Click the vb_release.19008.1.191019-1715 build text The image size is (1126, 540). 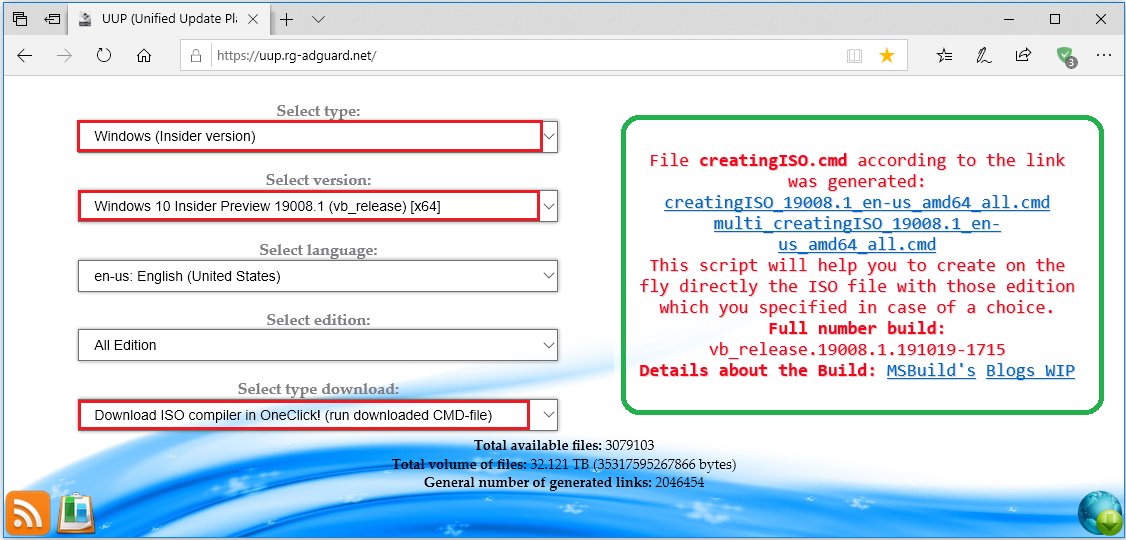857,350
